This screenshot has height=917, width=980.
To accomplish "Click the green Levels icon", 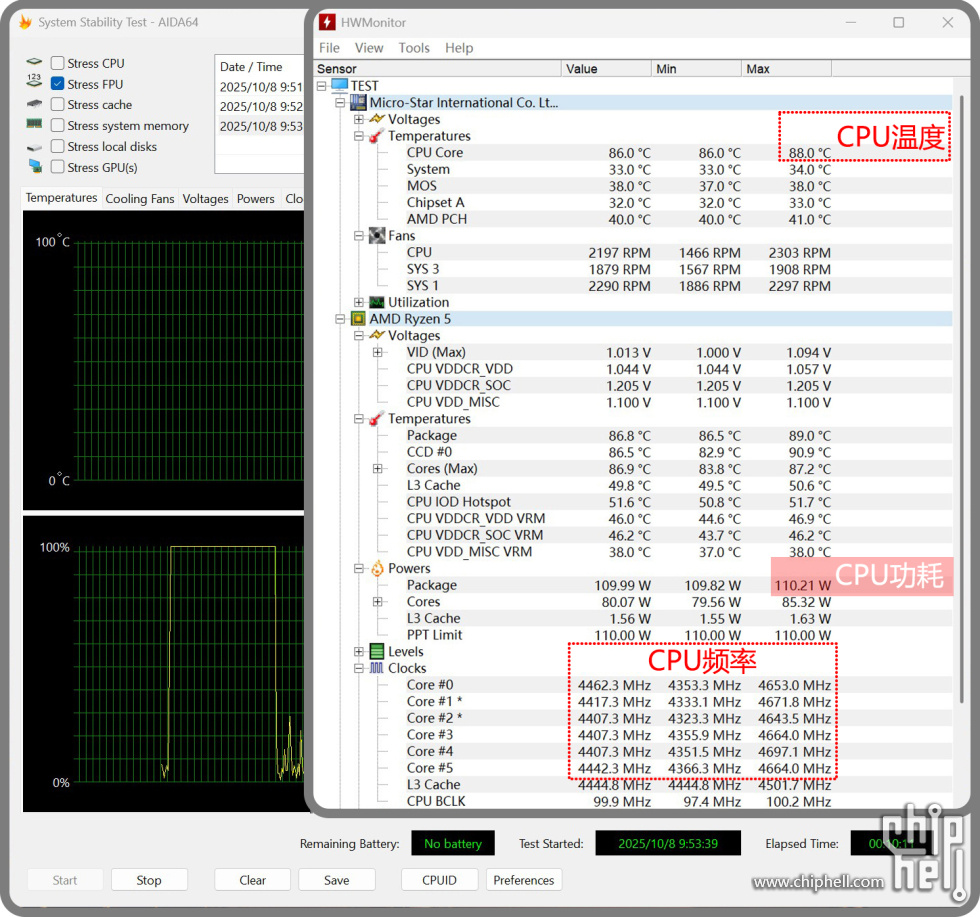I will coord(376,652).
